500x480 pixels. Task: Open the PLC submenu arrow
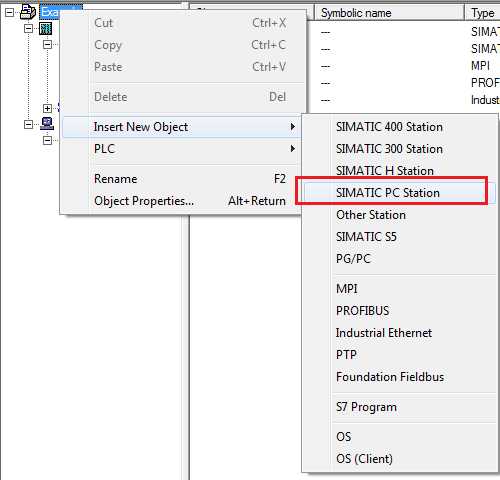pos(292,149)
